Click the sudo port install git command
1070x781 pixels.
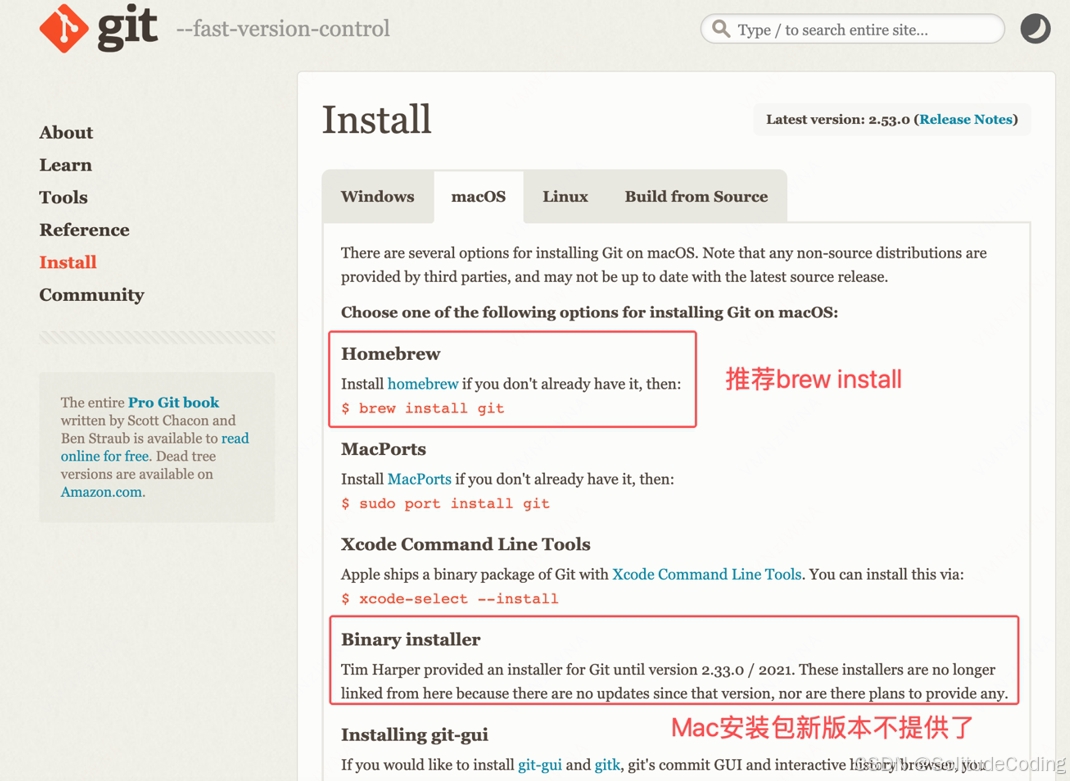[446, 504]
